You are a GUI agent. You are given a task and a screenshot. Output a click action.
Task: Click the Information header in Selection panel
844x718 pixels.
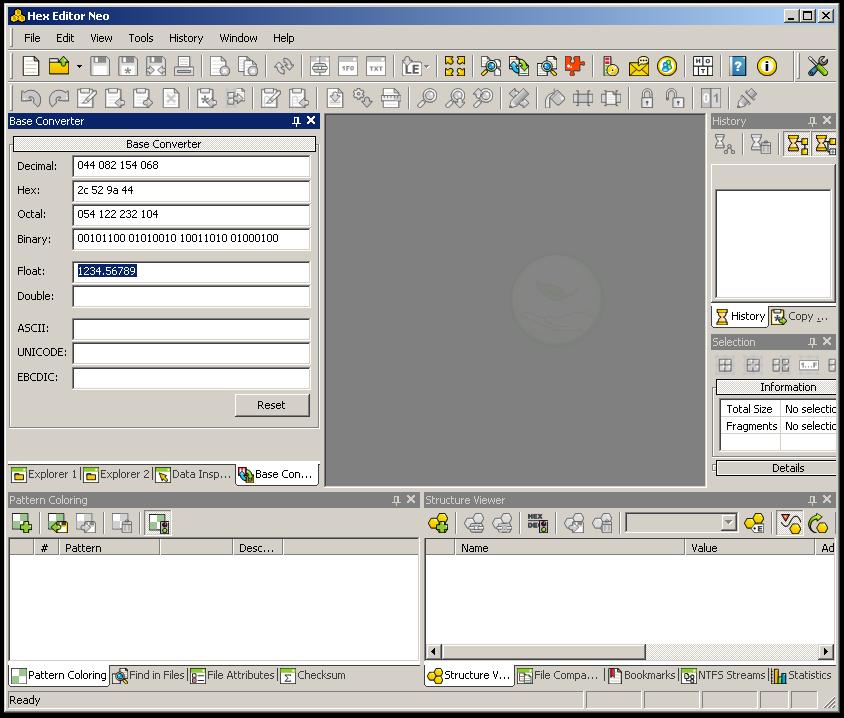[x=776, y=387]
